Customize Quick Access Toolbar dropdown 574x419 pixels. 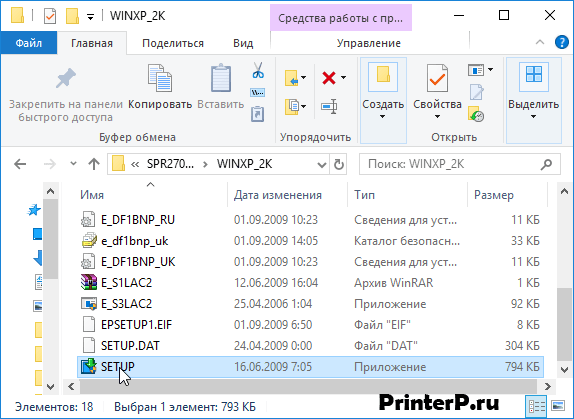coord(90,16)
